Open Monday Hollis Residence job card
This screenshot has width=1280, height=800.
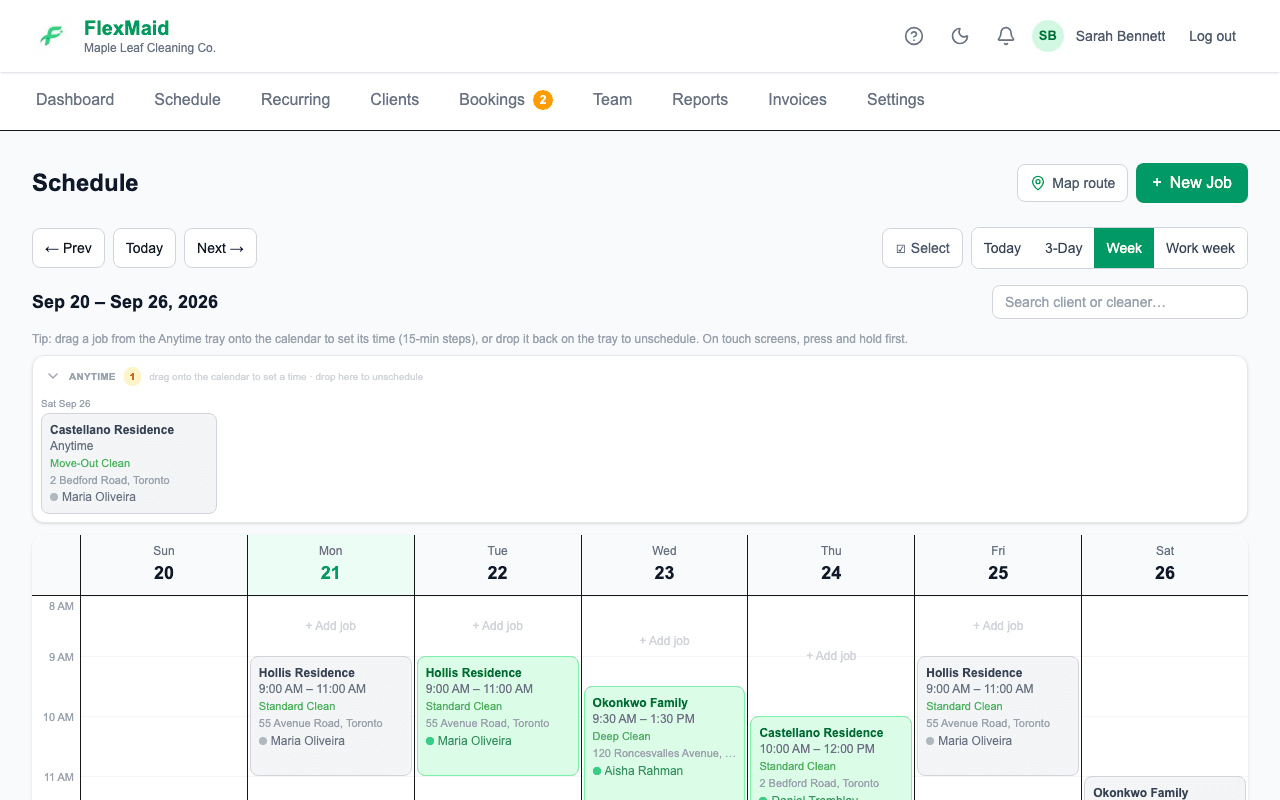coord(331,716)
